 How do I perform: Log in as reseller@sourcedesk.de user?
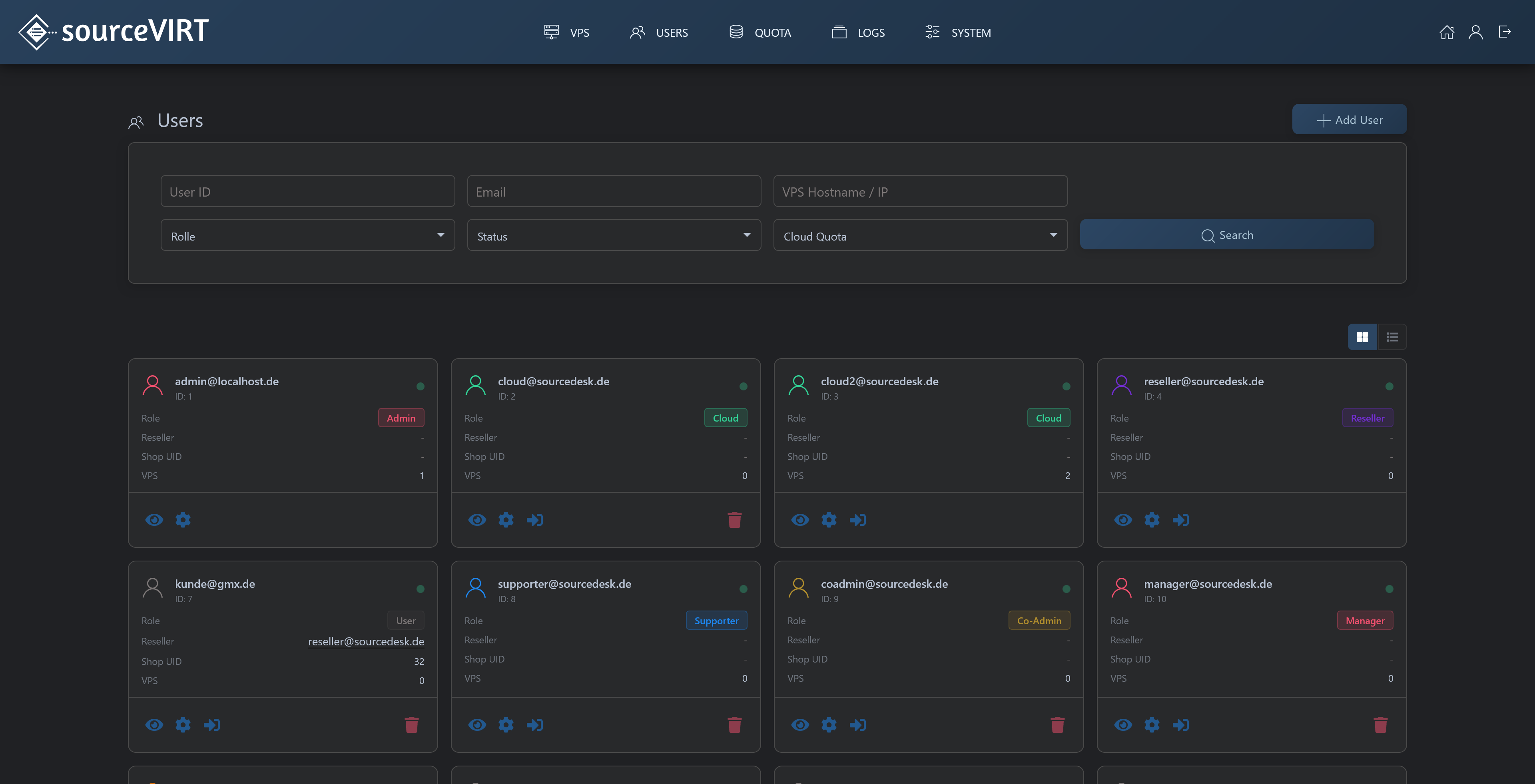(1180, 519)
